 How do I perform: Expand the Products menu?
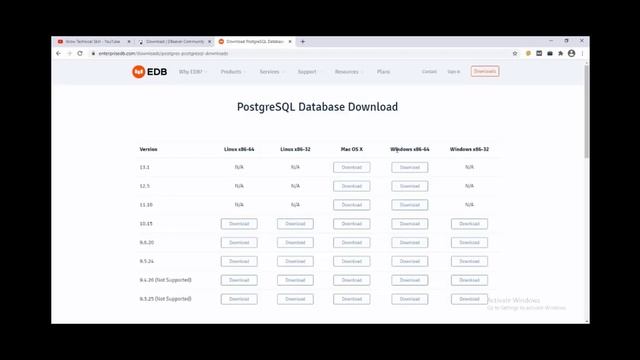coord(233,72)
